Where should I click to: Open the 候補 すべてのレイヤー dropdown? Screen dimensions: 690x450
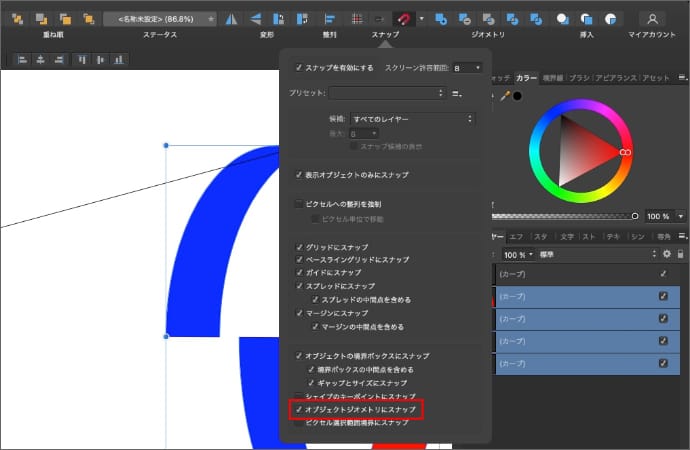point(412,119)
